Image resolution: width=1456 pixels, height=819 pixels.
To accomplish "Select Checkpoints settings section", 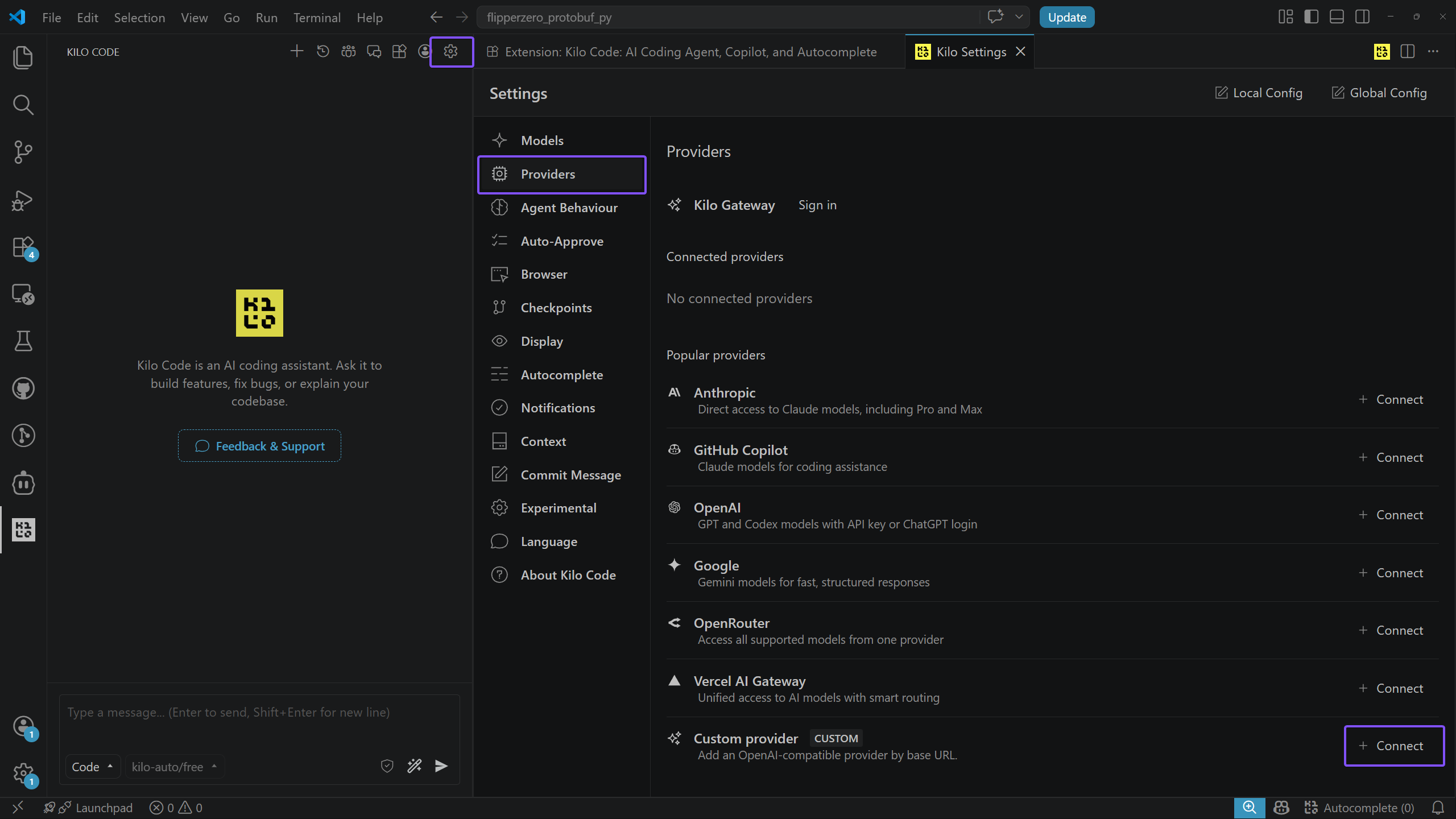I will pos(562,308).
